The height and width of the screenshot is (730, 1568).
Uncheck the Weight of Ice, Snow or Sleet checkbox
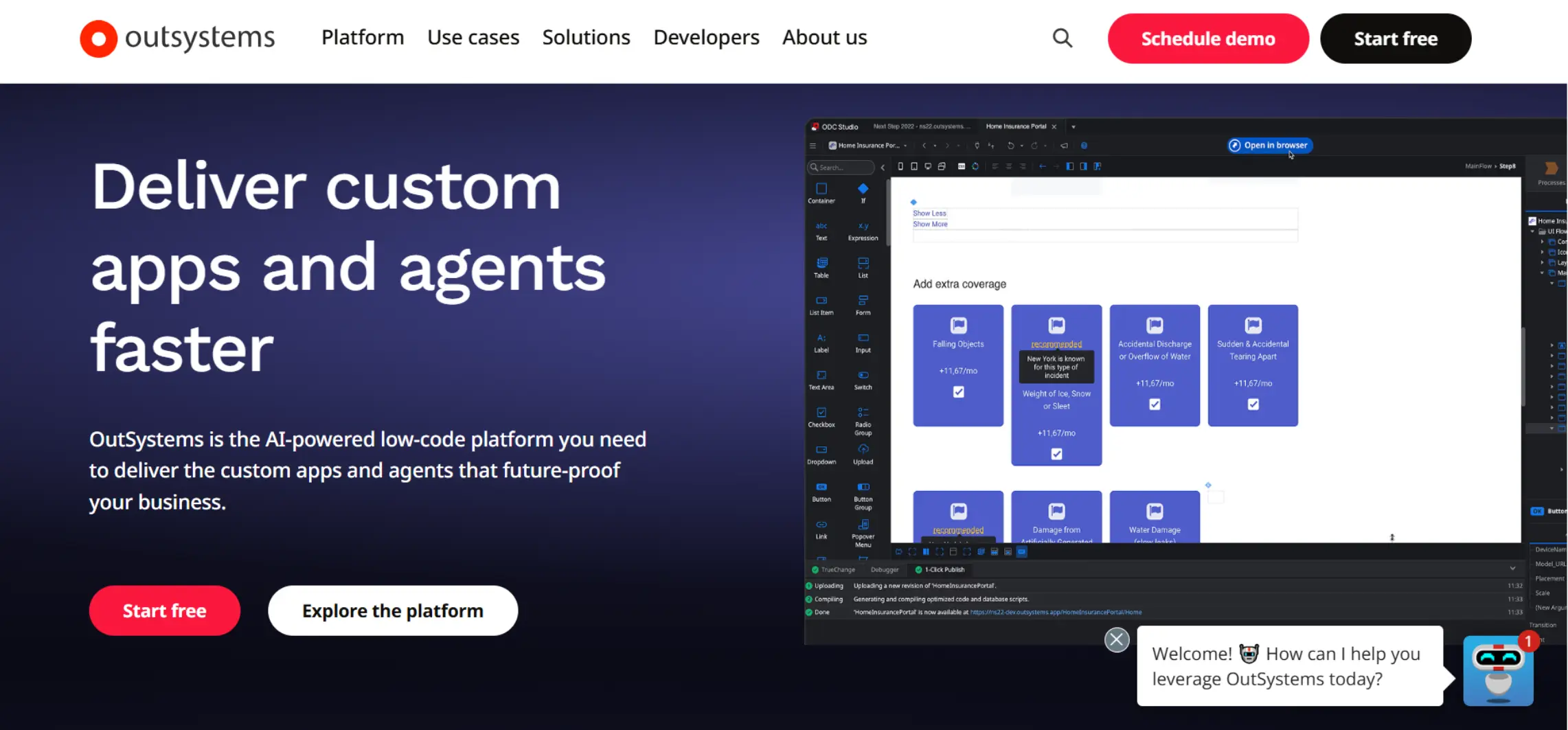[x=1056, y=453]
